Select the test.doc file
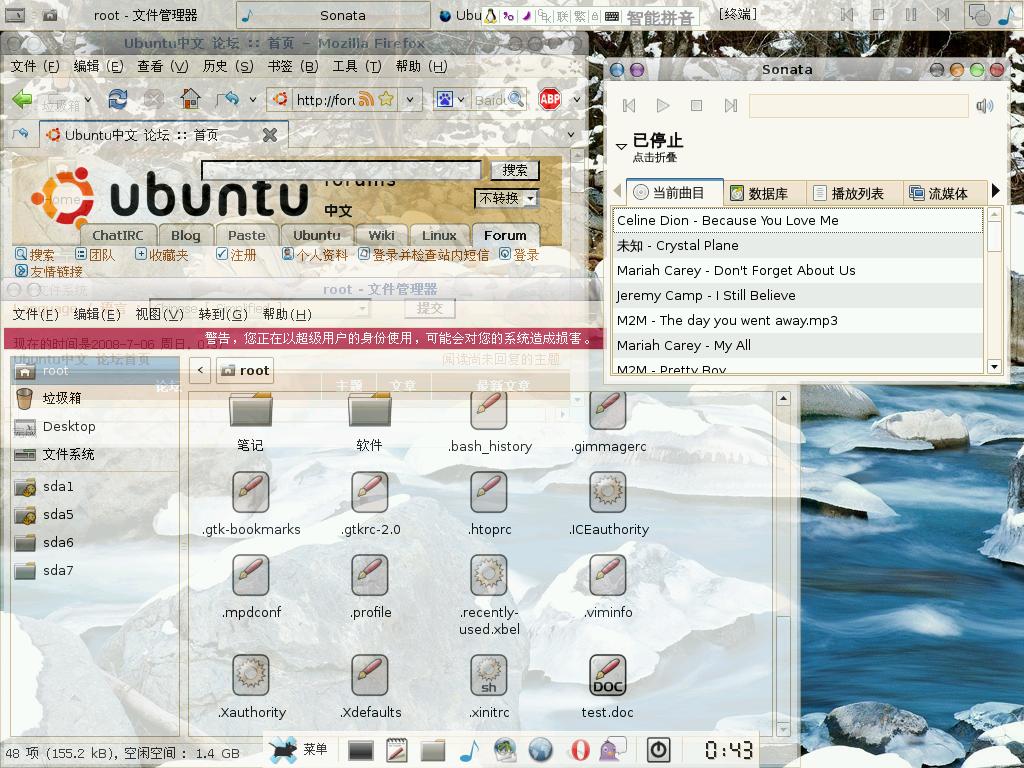This screenshot has height=768, width=1024. coord(607,687)
